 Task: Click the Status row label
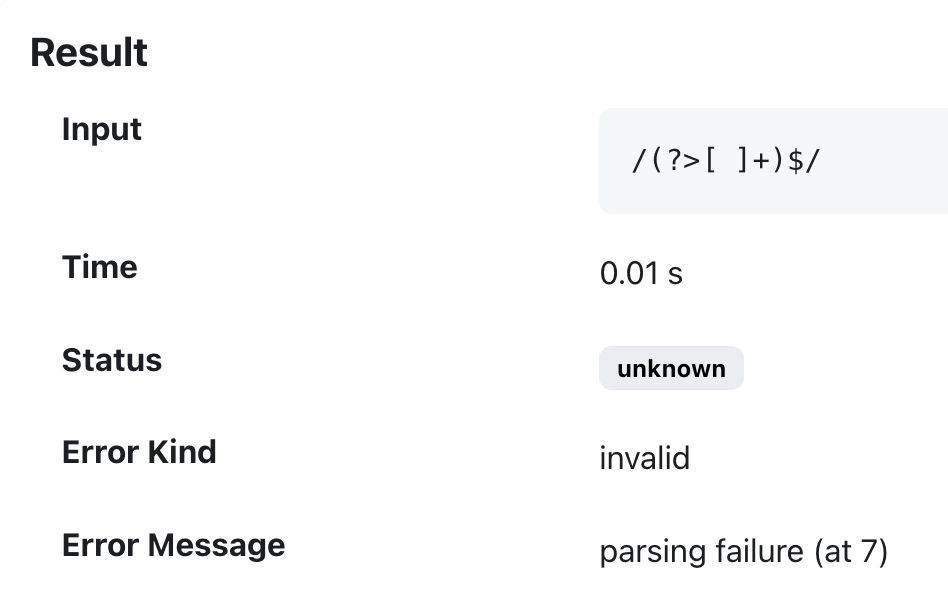112,360
